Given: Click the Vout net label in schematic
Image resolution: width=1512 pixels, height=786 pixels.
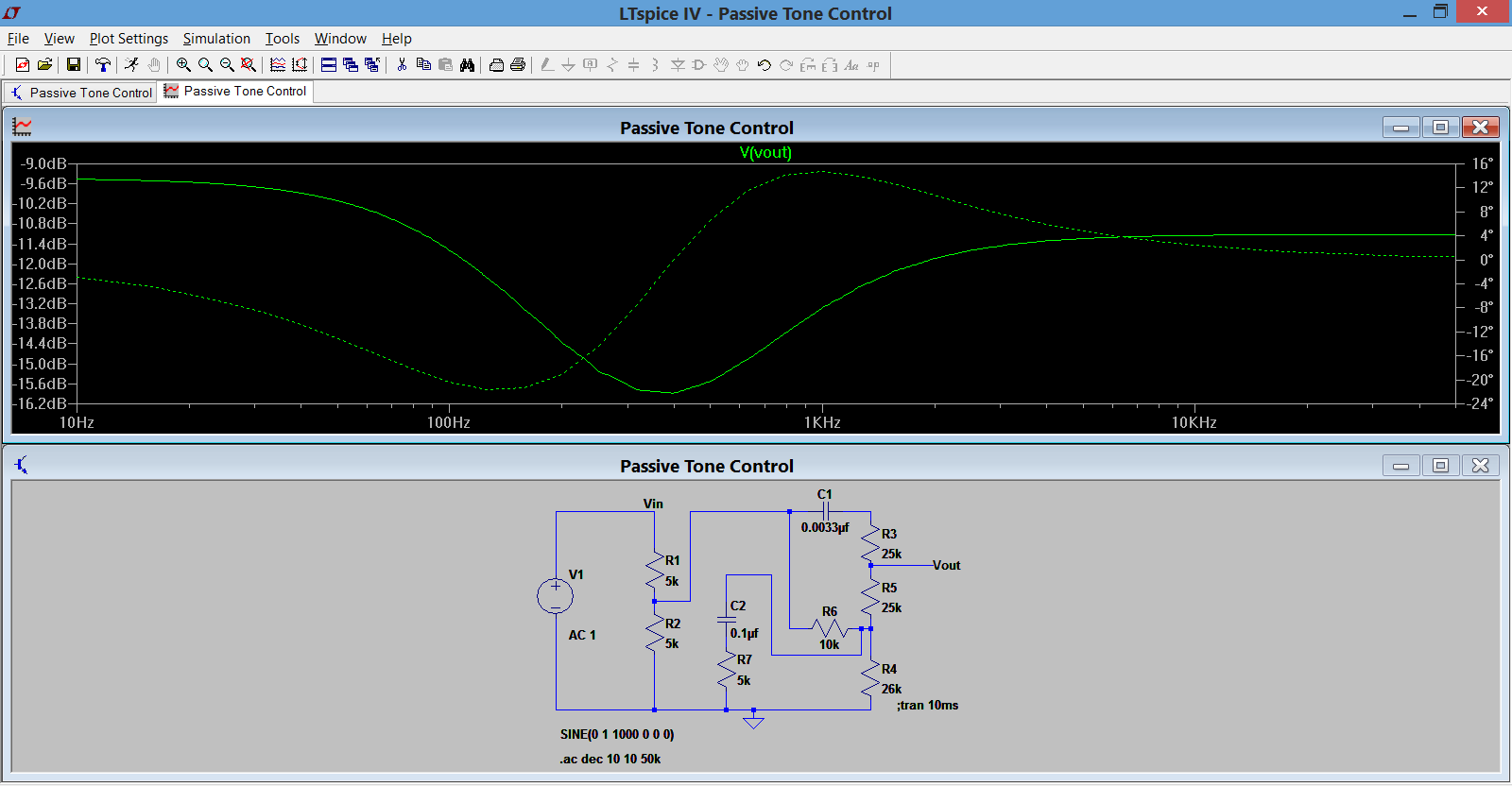Looking at the screenshot, I should (946, 566).
